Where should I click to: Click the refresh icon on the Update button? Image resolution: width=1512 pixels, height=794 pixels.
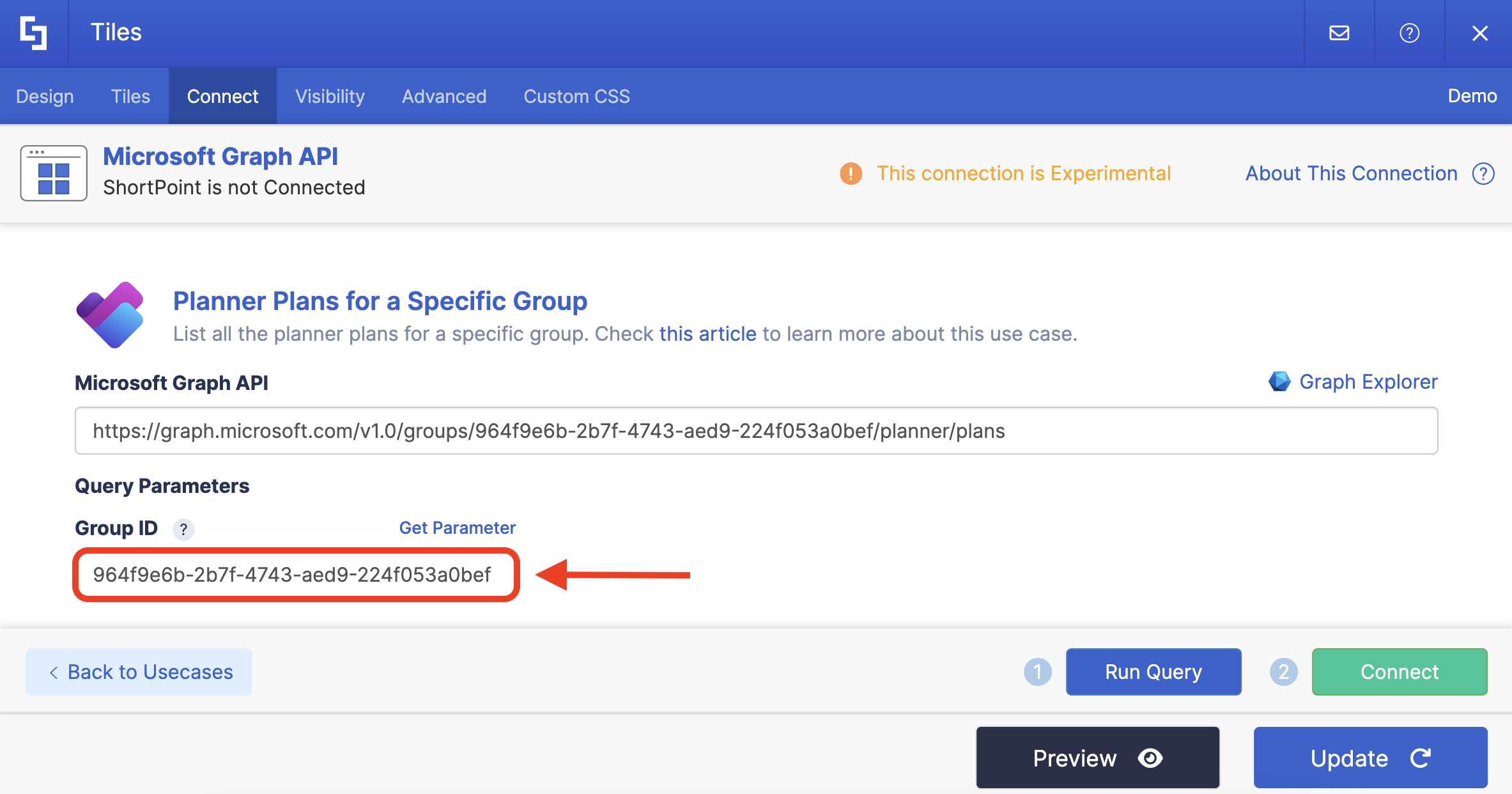[x=1421, y=758]
